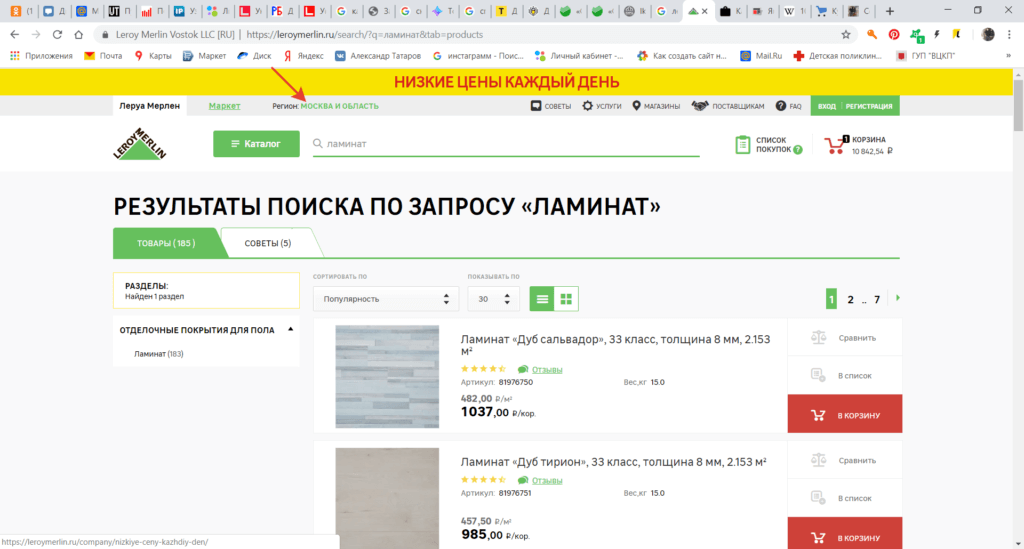Go to results page 7
The width and height of the screenshot is (1024, 549).
[877, 299]
